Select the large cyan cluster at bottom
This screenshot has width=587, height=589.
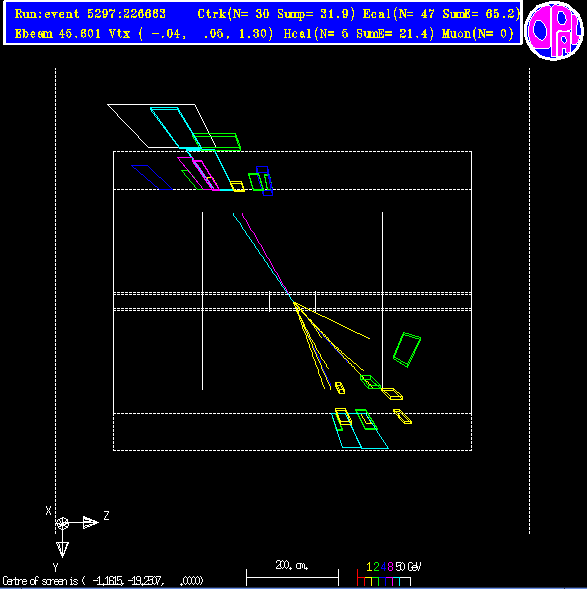click(x=360, y=430)
